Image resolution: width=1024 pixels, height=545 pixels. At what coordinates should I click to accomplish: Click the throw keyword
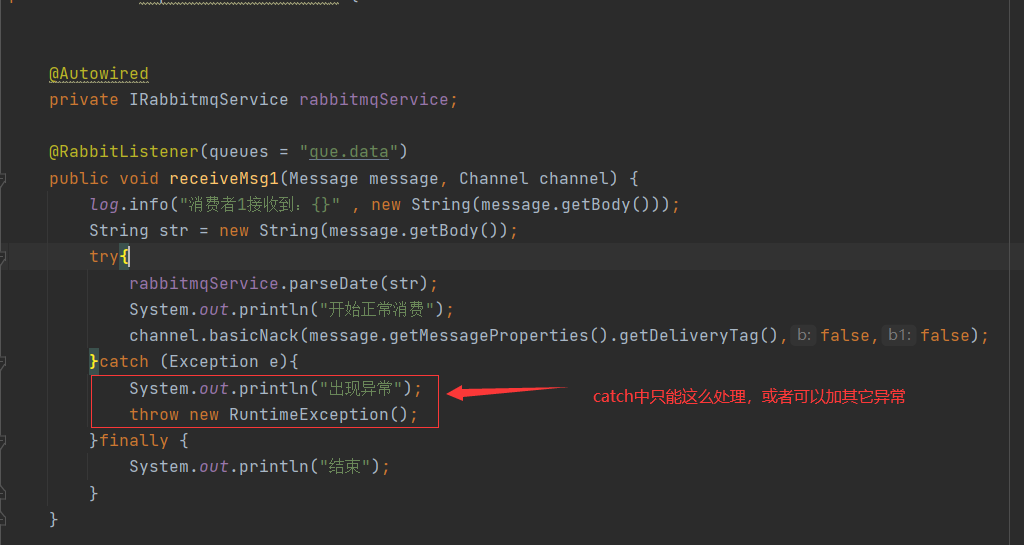[x=154, y=415]
